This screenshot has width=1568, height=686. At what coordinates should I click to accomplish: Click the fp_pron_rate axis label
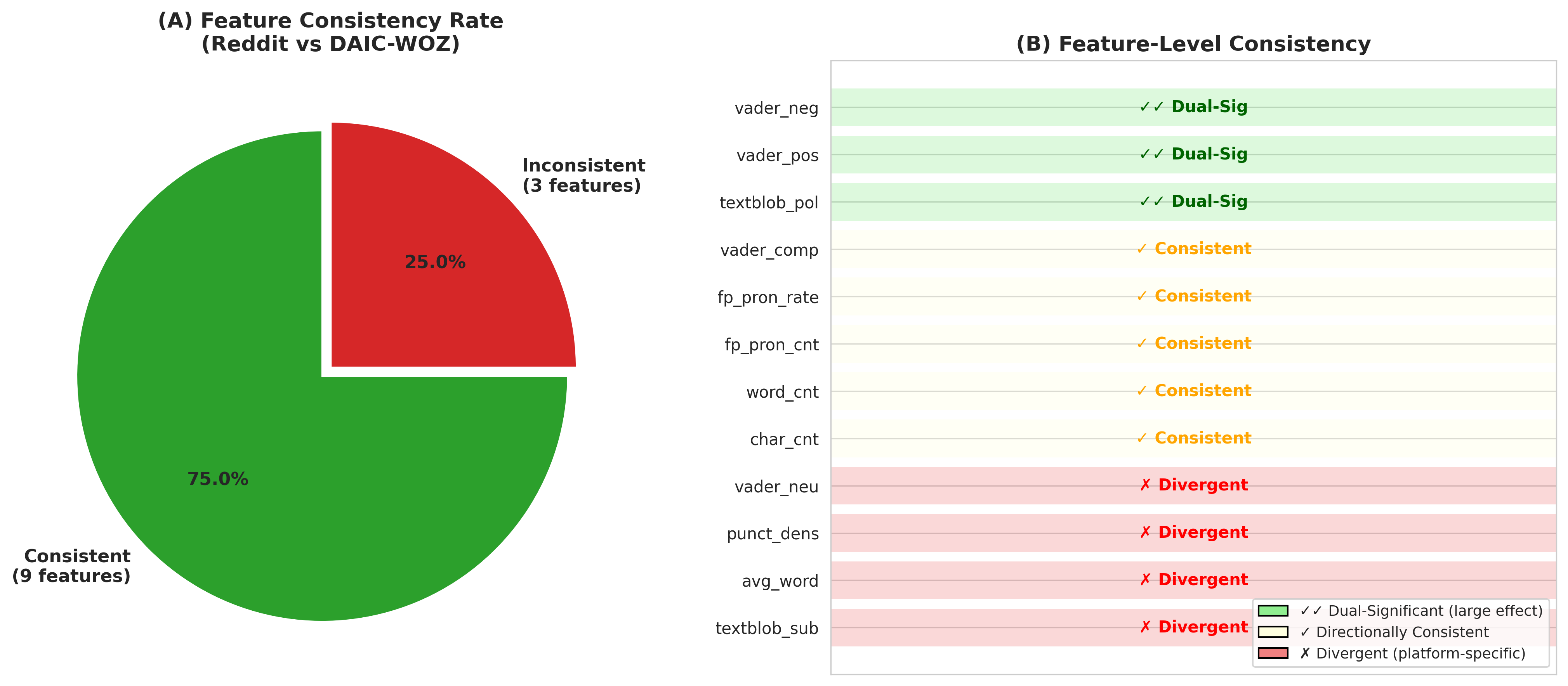768,297
